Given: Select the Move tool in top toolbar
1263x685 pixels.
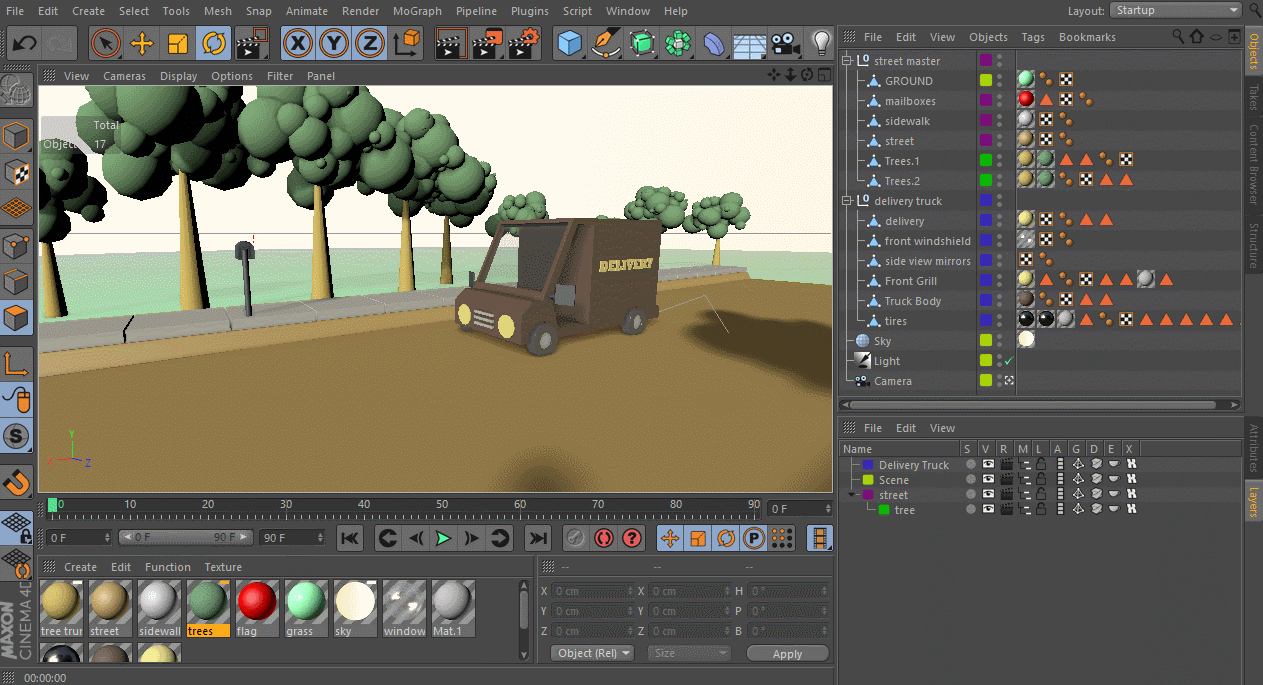Looking at the screenshot, I should pyautogui.click(x=142, y=44).
